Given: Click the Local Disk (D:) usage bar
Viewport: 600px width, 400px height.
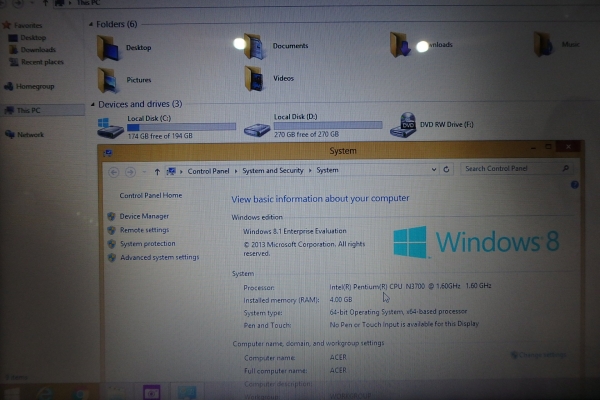Looking at the screenshot, I should [x=328, y=125].
